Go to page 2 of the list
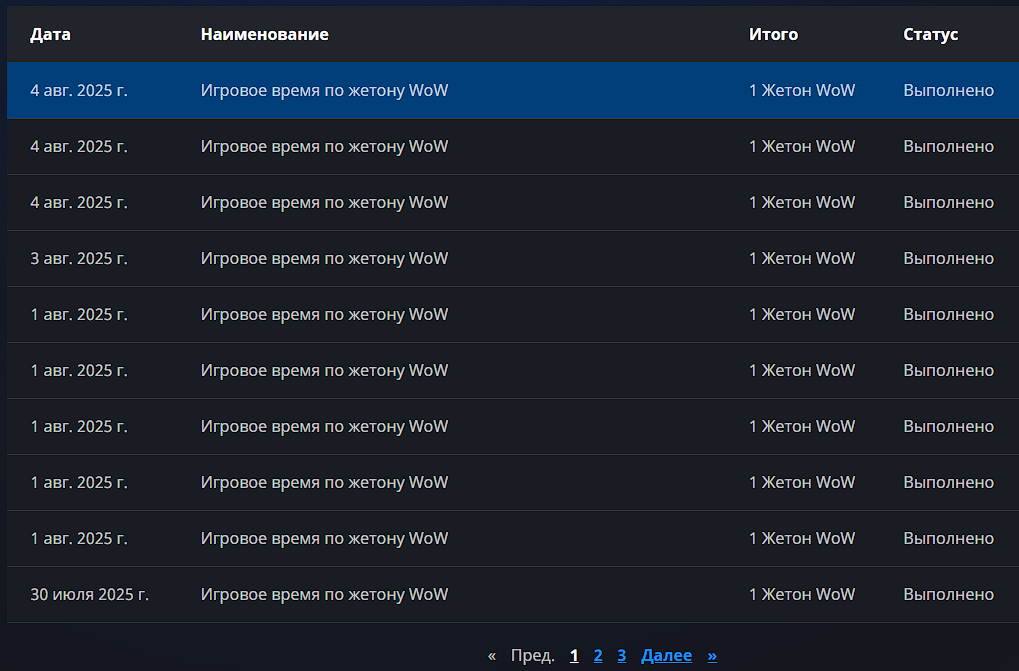Viewport: 1019px width, 671px height. (598, 655)
